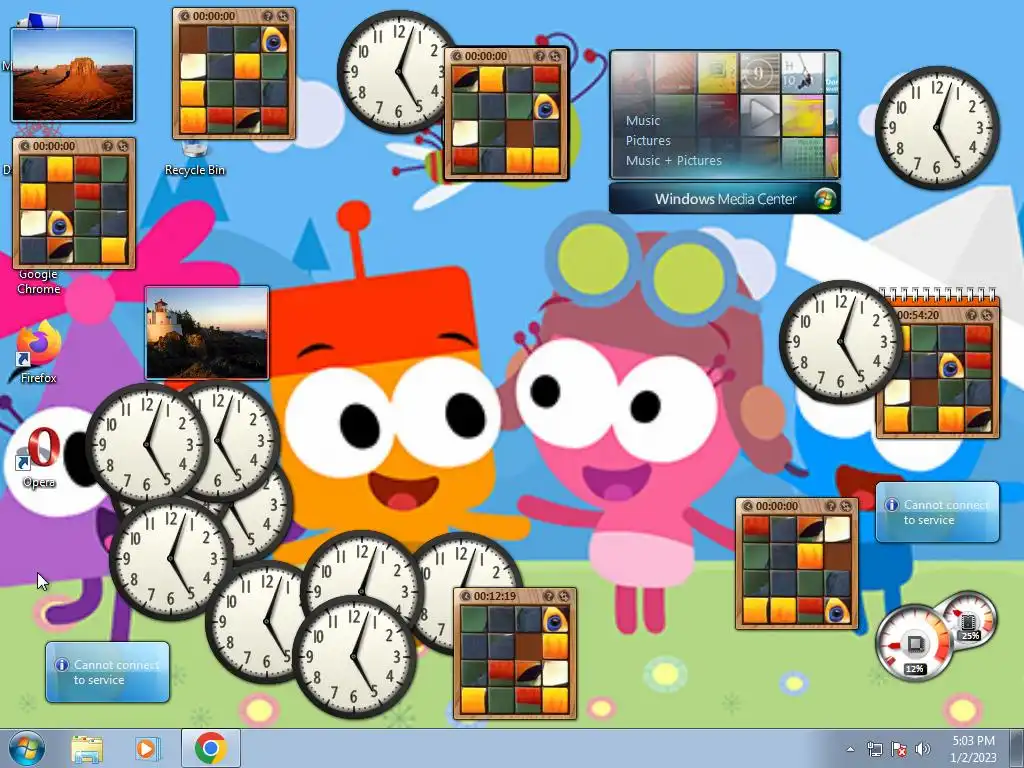This screenshot has height=768, width=1024.
Task: Open the Firefox desktop shortcut
Action: [x=38, y=353]
